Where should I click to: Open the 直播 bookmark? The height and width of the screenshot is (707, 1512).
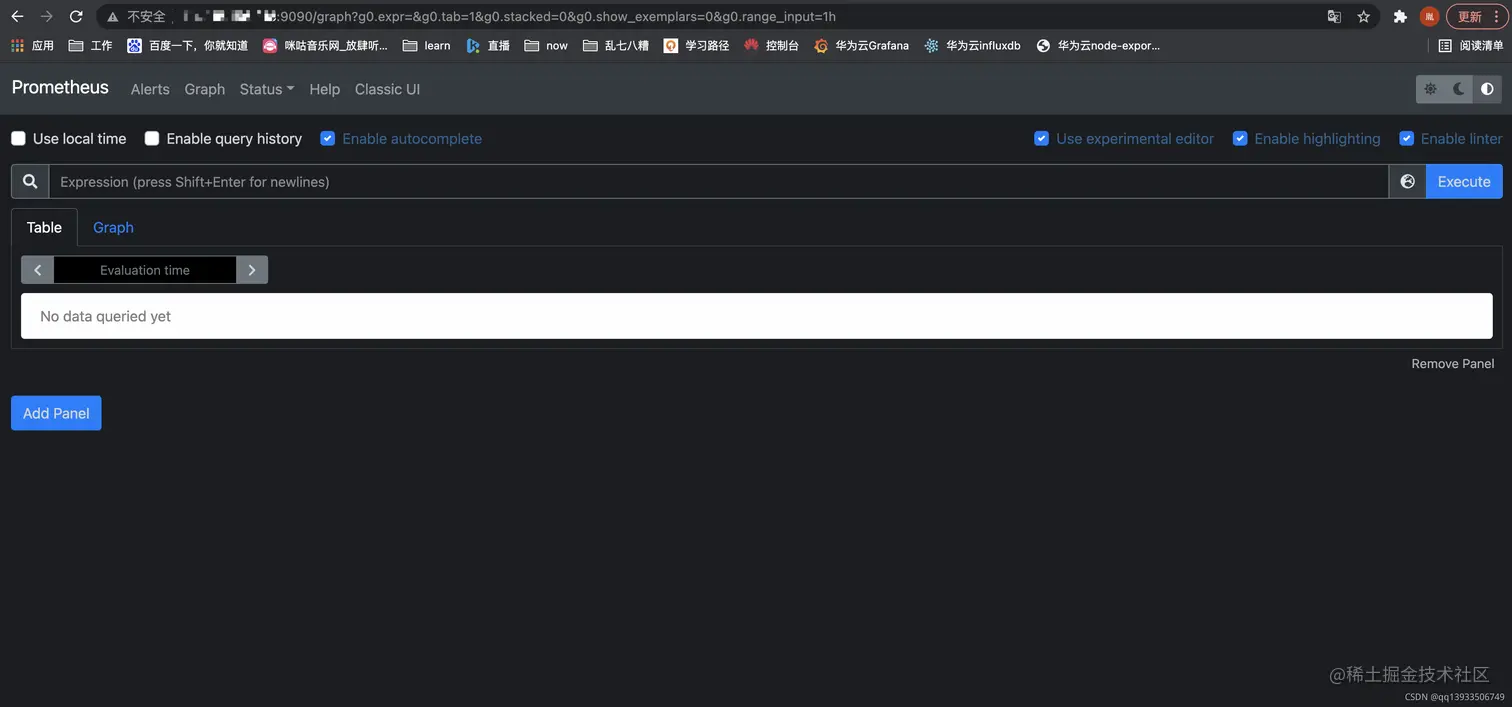(488, 46)
